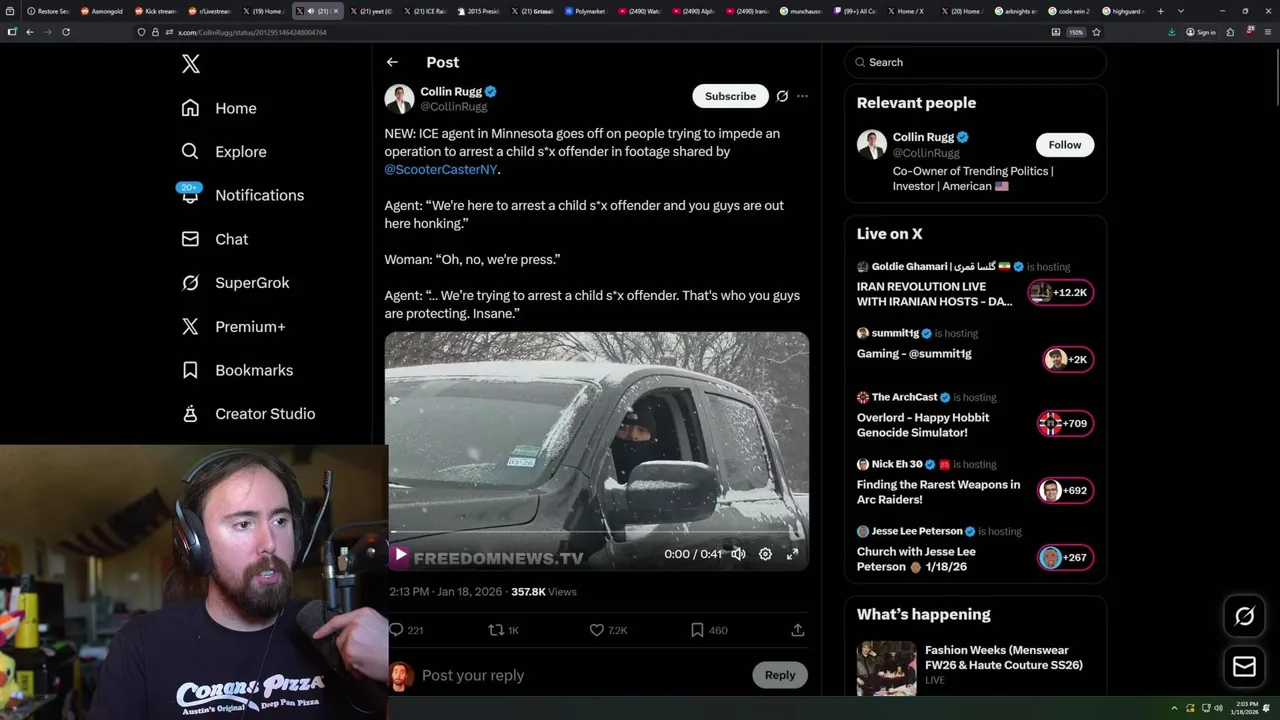
Task: Click the 150% zoom level indicator
Action: click(x=1075, y=32)
